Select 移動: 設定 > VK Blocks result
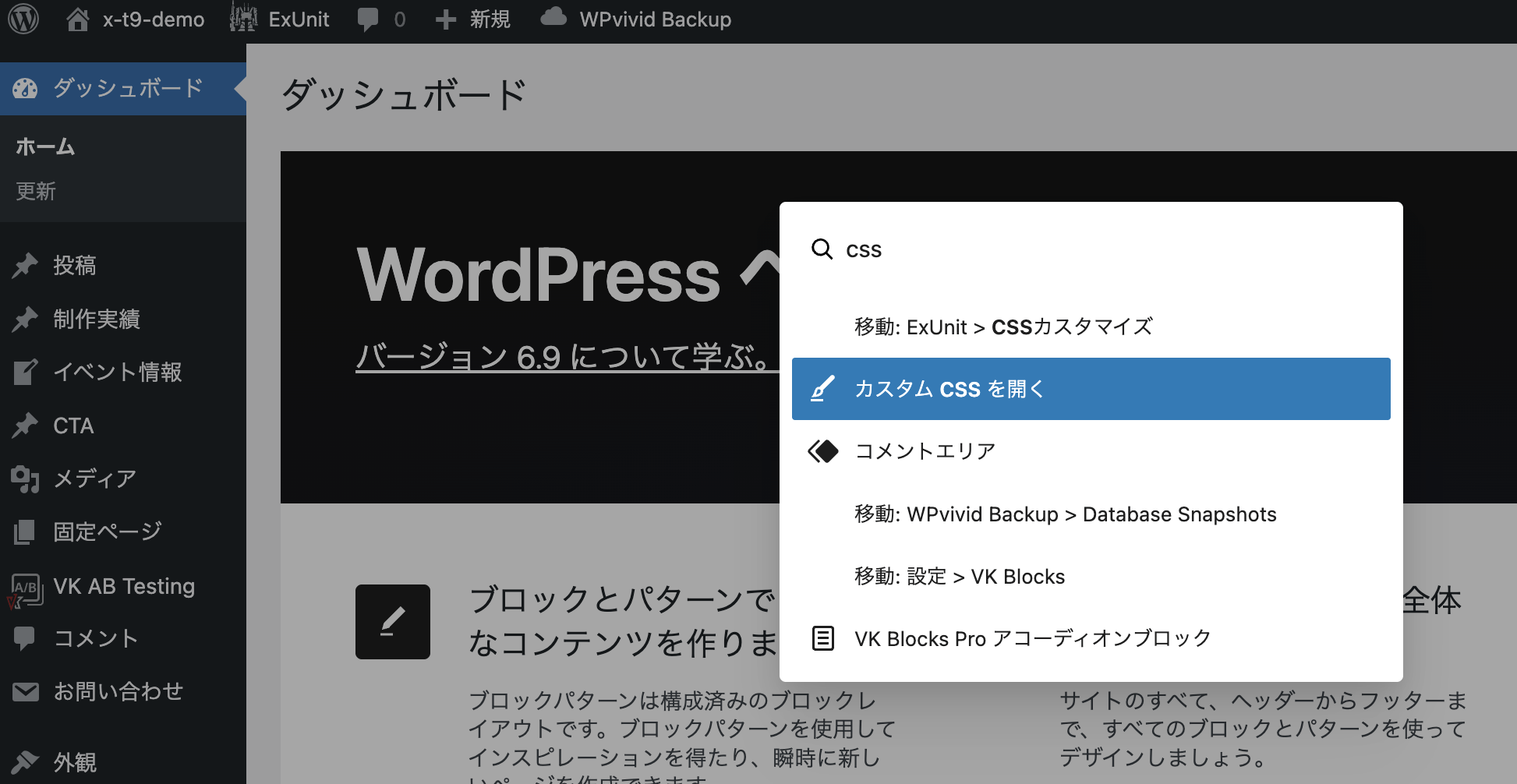The width and height of the screenshot is (1517, 784). pos(1091,577)
